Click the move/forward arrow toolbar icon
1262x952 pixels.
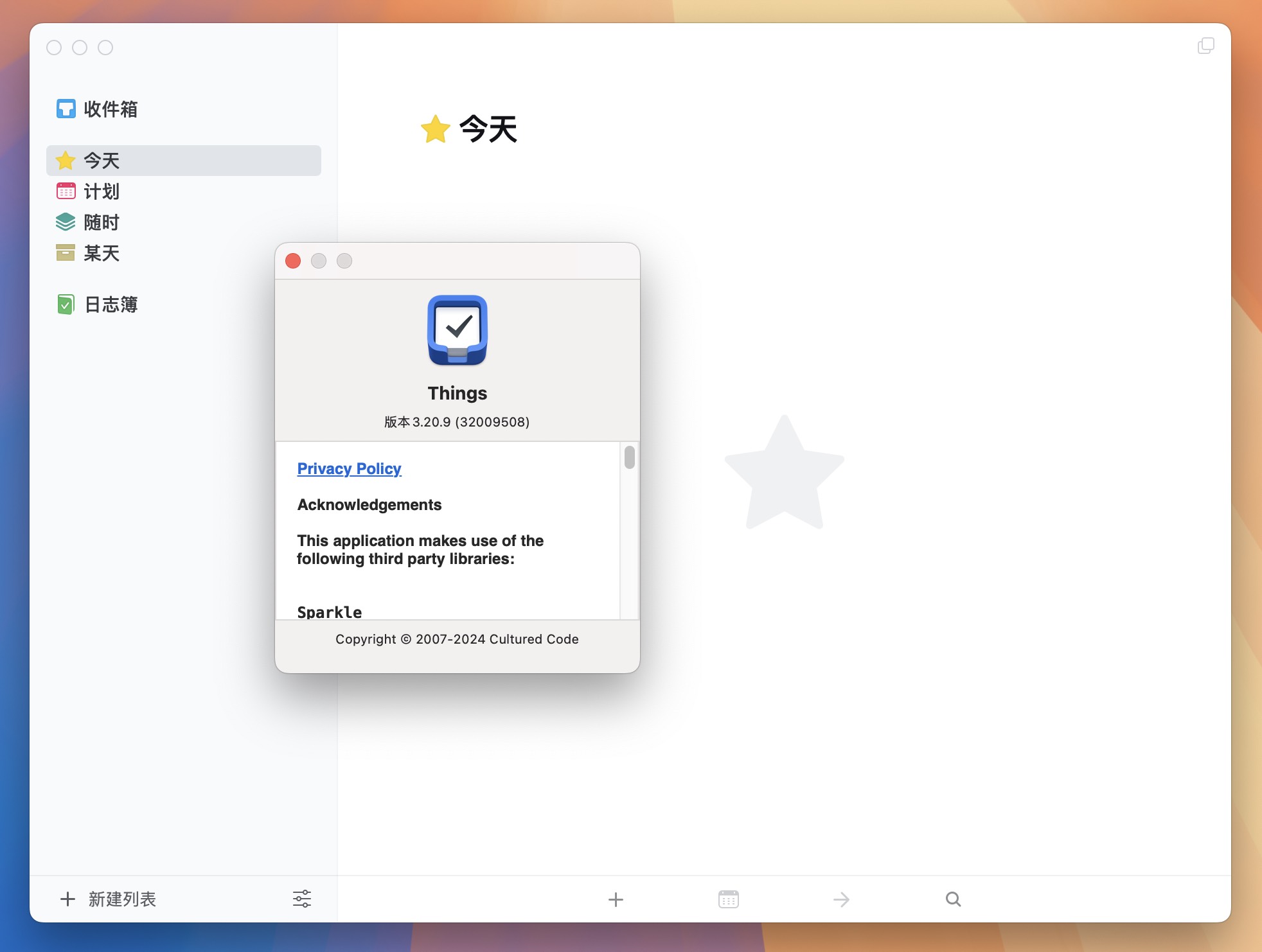[841, 898]
